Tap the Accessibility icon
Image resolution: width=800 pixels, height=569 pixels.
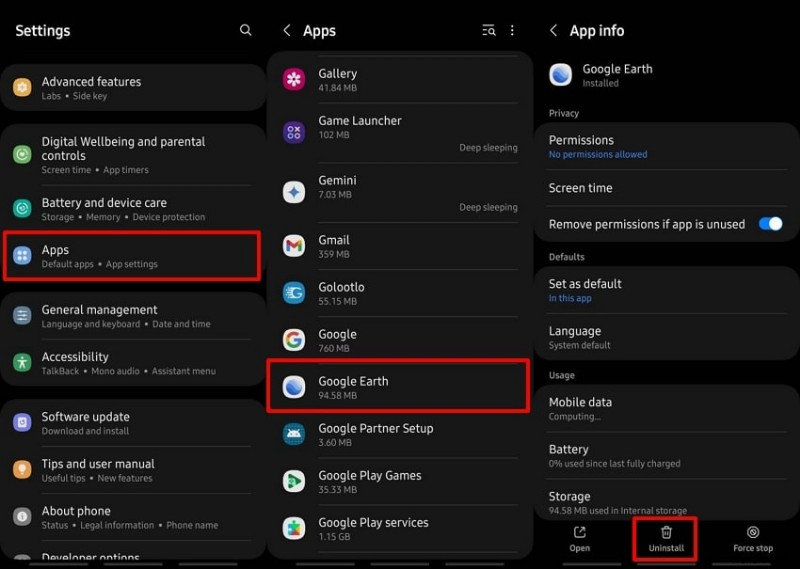point(22,362)
